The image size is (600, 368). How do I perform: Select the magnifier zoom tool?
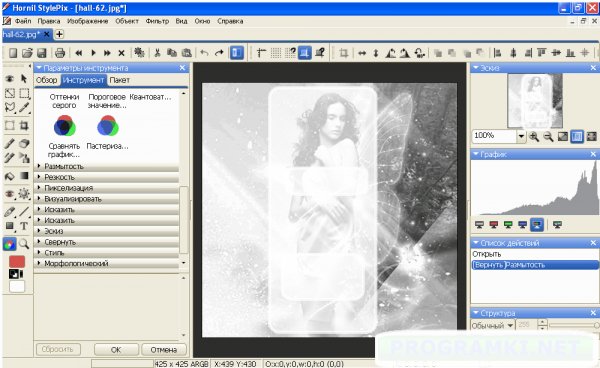[24, 244]
